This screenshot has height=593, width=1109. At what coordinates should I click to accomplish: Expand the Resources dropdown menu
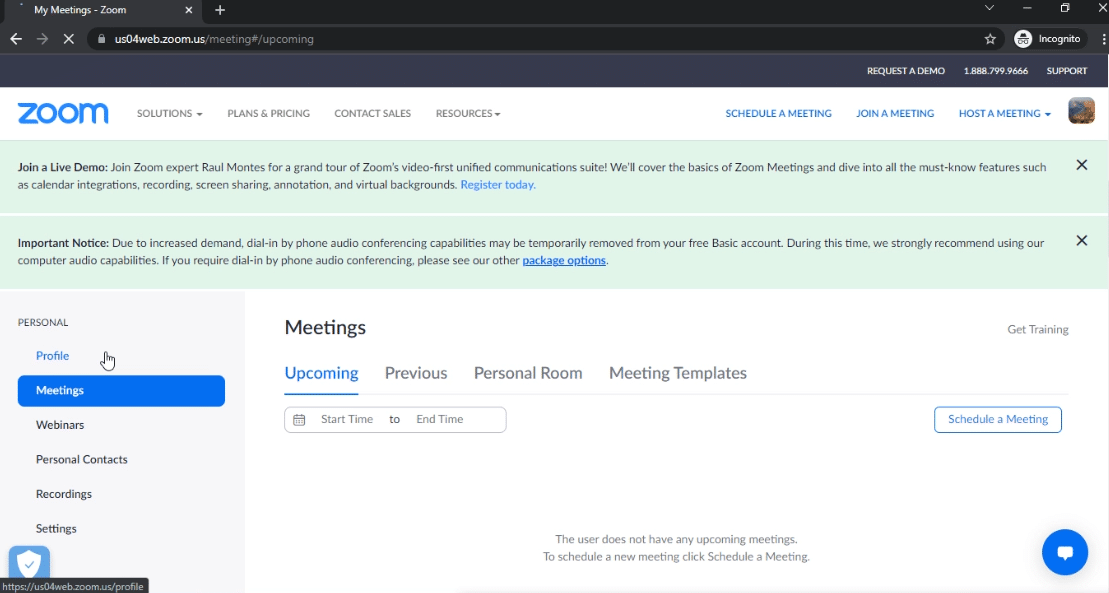468,113
